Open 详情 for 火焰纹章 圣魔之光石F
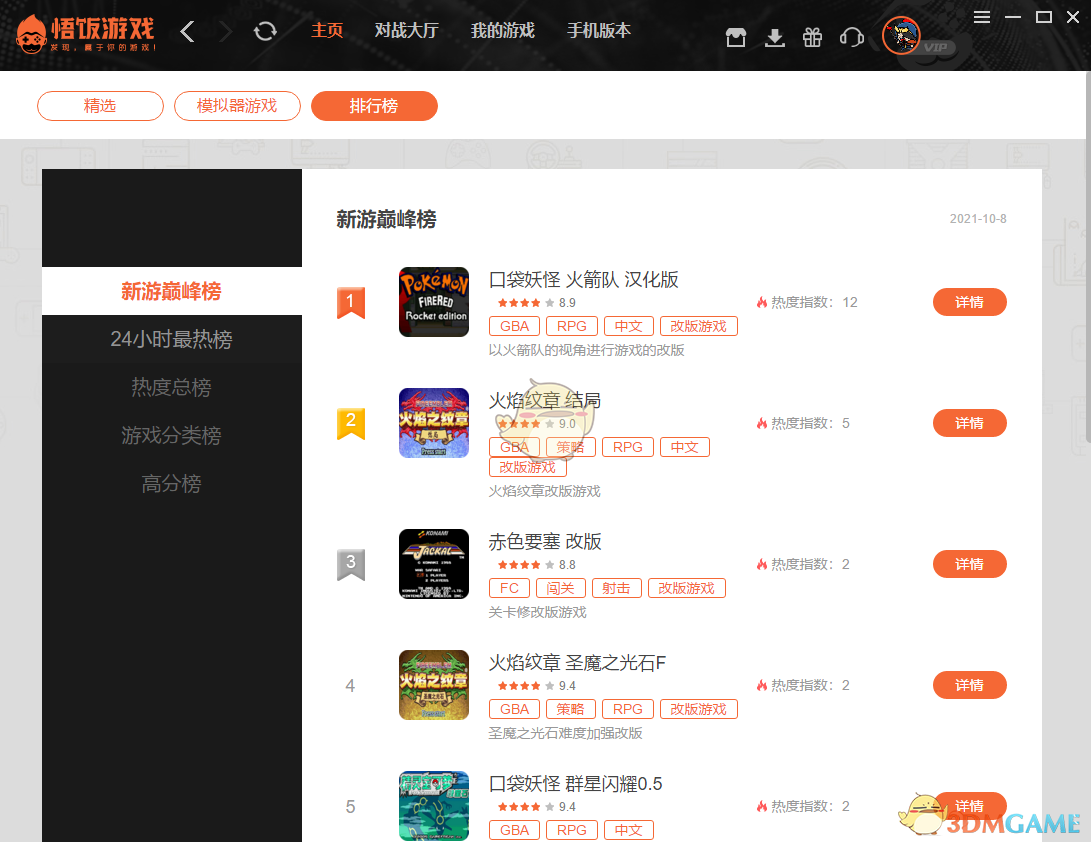This screenshot has width=1091, height=842. (969, 685)
